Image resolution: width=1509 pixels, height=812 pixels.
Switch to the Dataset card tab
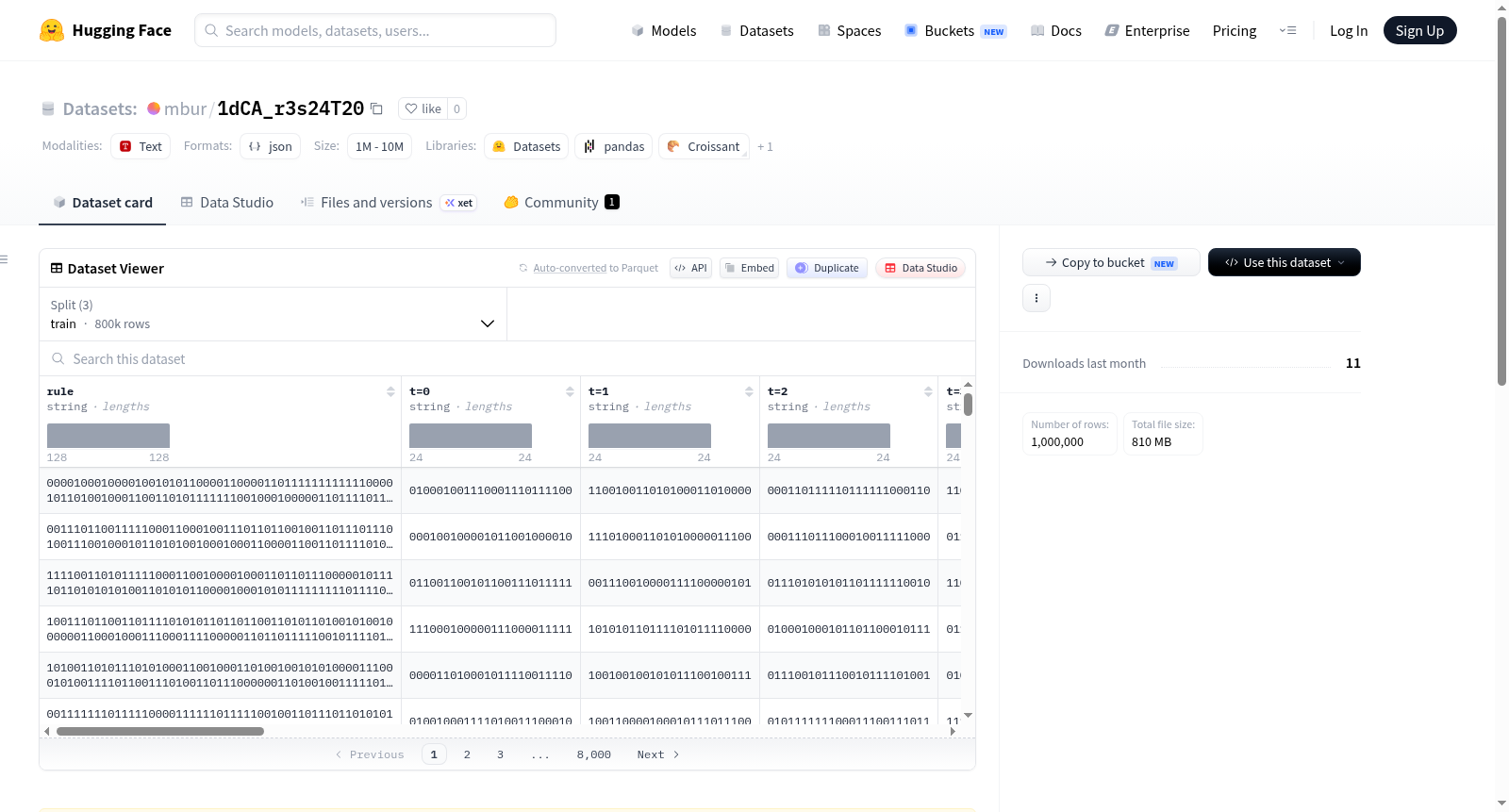[x=102, y=202]
